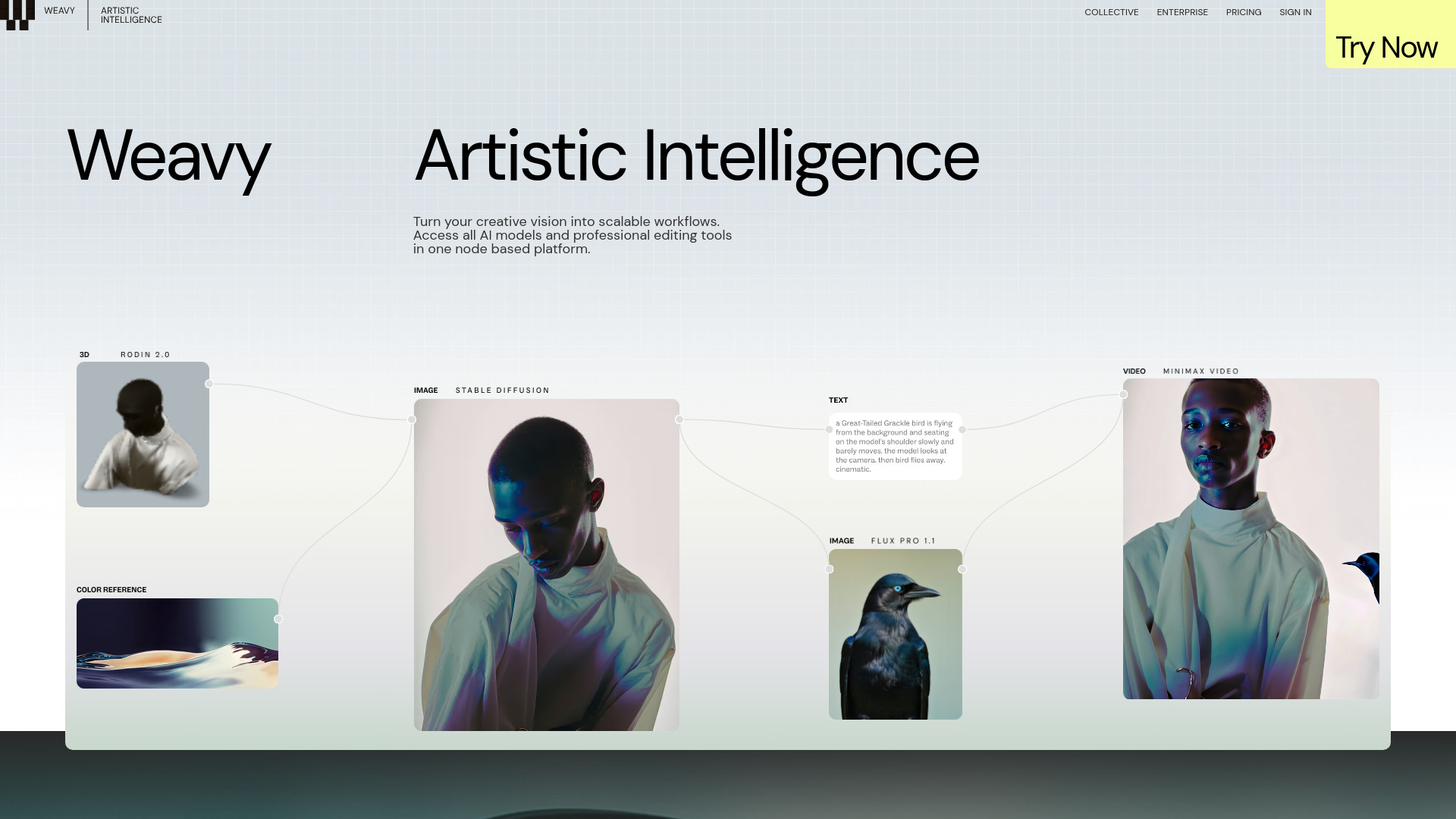
Task: Open the Collective menu item
Action: pos(1111,12)
